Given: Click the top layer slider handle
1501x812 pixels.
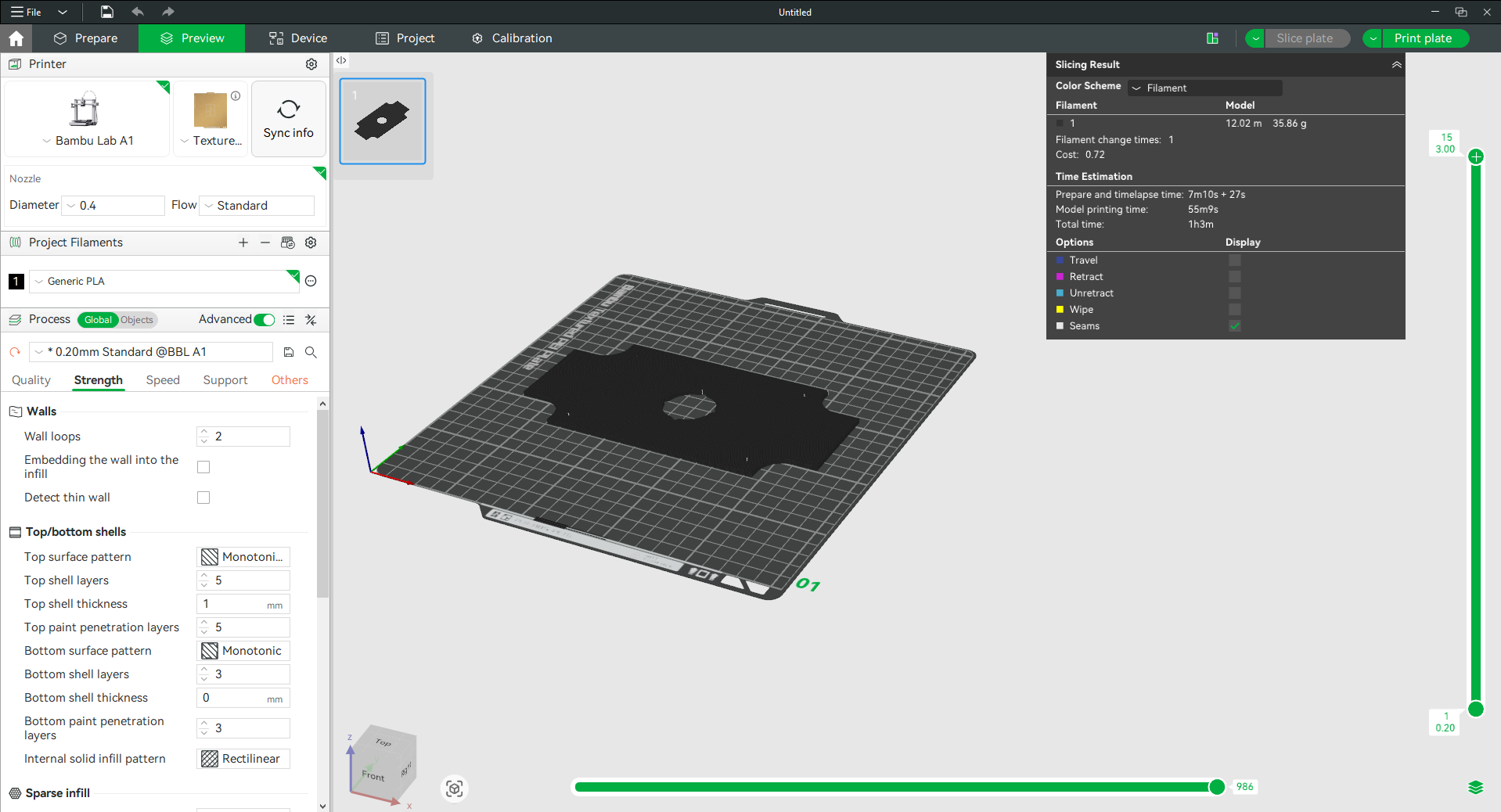Looking at the screenshot, I should pyautogui.click(x=1476, y=156).
